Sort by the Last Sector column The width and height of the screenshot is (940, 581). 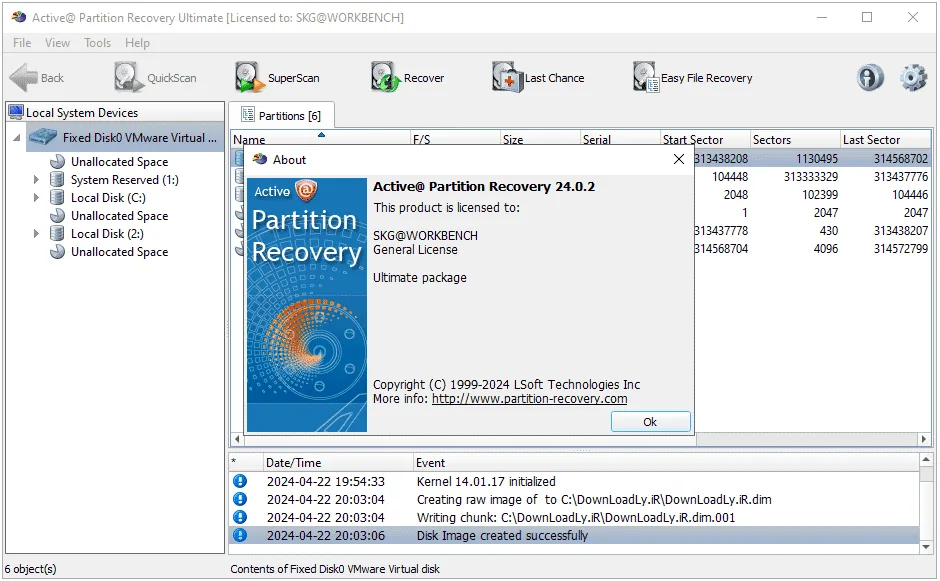click(x=885, y=139)
